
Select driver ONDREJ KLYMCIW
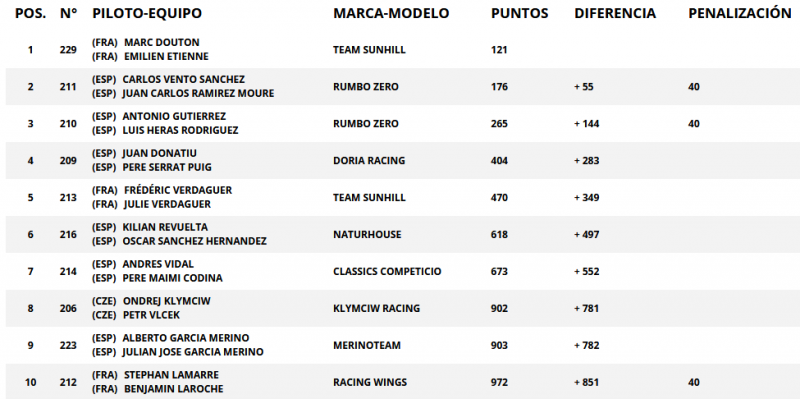tap(167, 301)
